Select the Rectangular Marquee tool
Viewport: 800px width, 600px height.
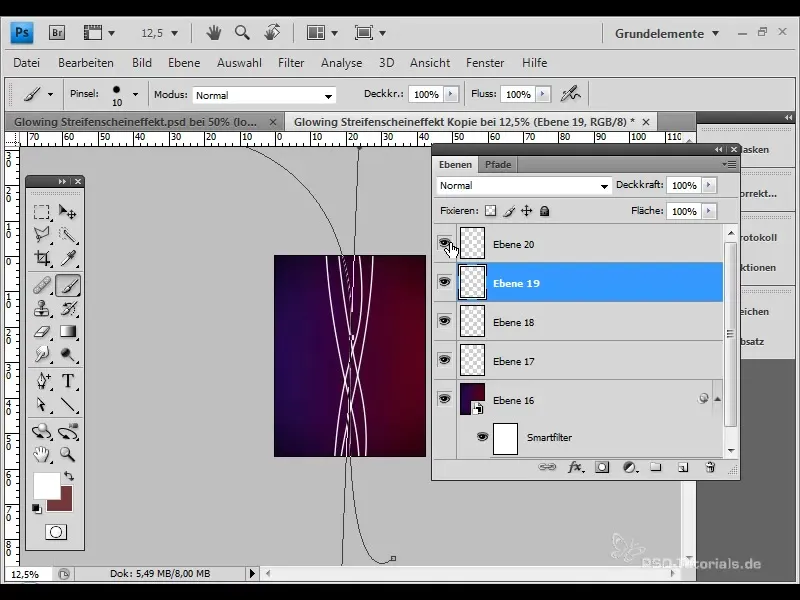pos(41,211)
